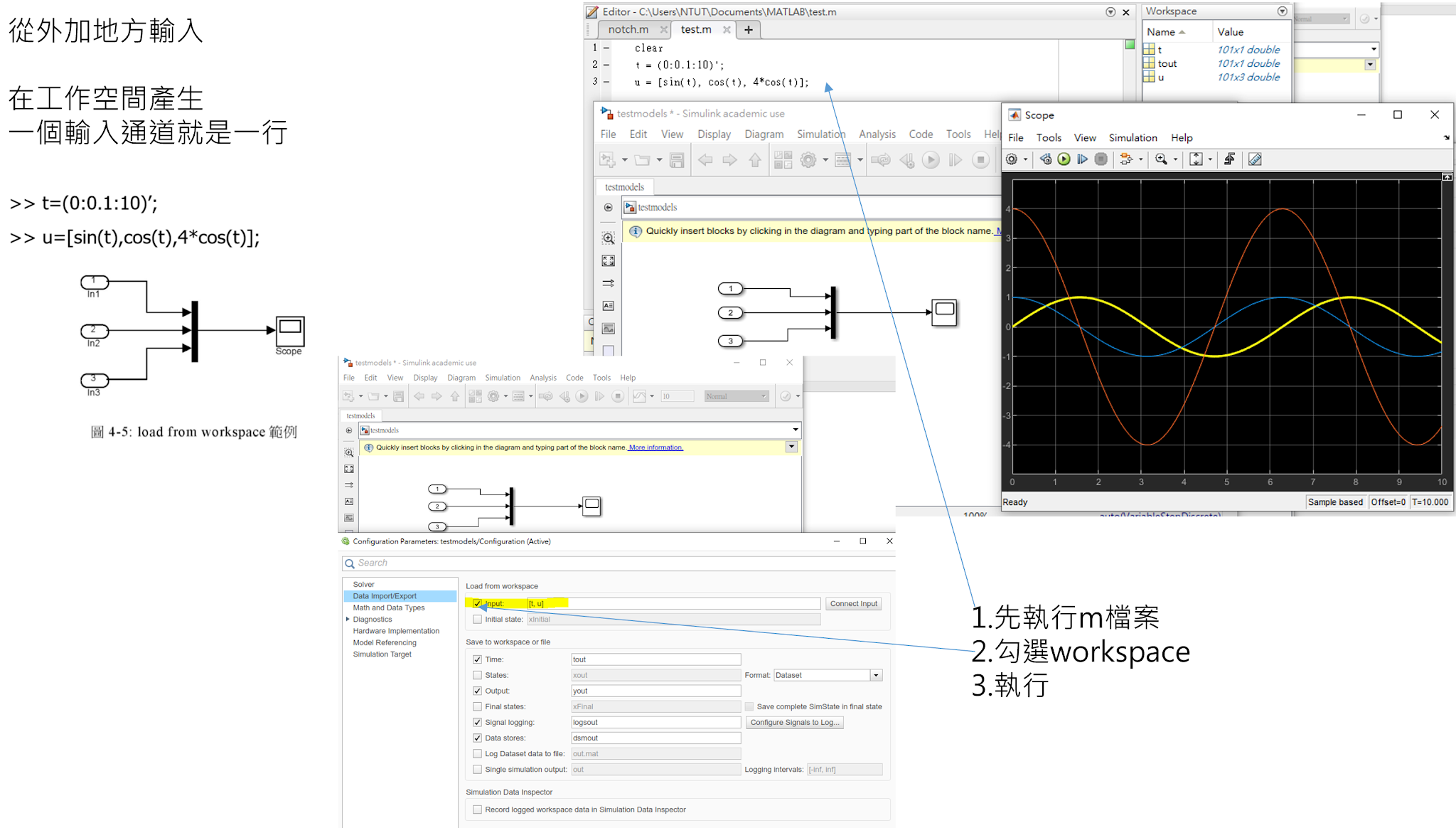This screenshot has height=828, width=1456.
Task: Click hide browser arrow in lower Simulink window
Action: point(348,430)
